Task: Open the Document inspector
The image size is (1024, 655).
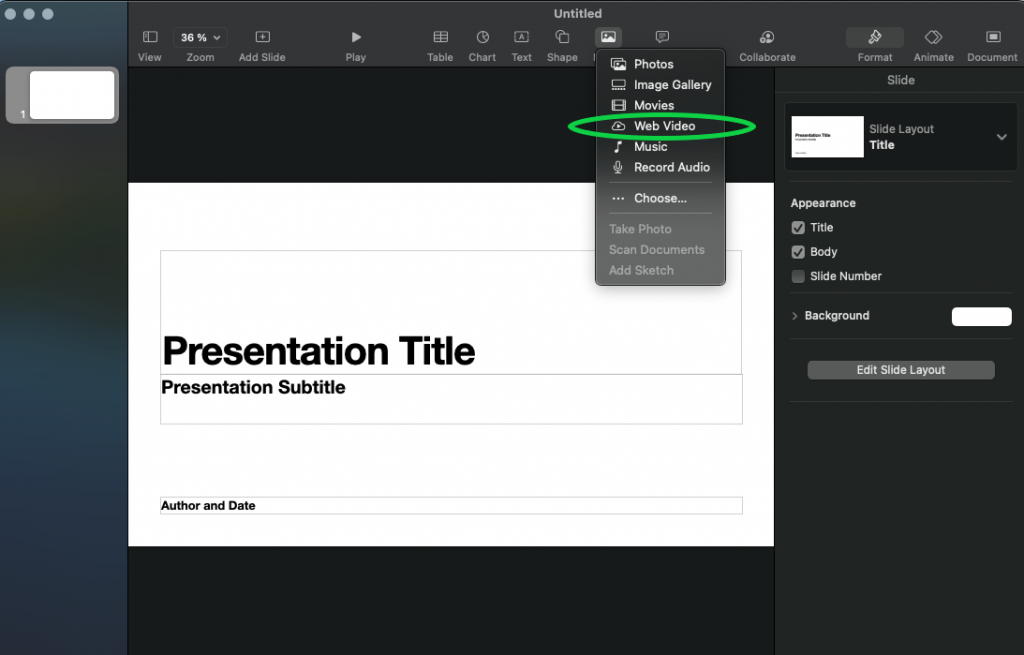Action: tap(992, 38)
